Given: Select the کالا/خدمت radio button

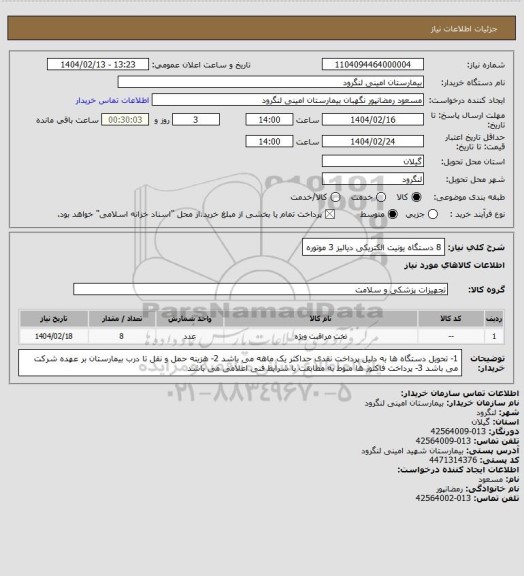Looking at the screenshot, I should point(335,197).
